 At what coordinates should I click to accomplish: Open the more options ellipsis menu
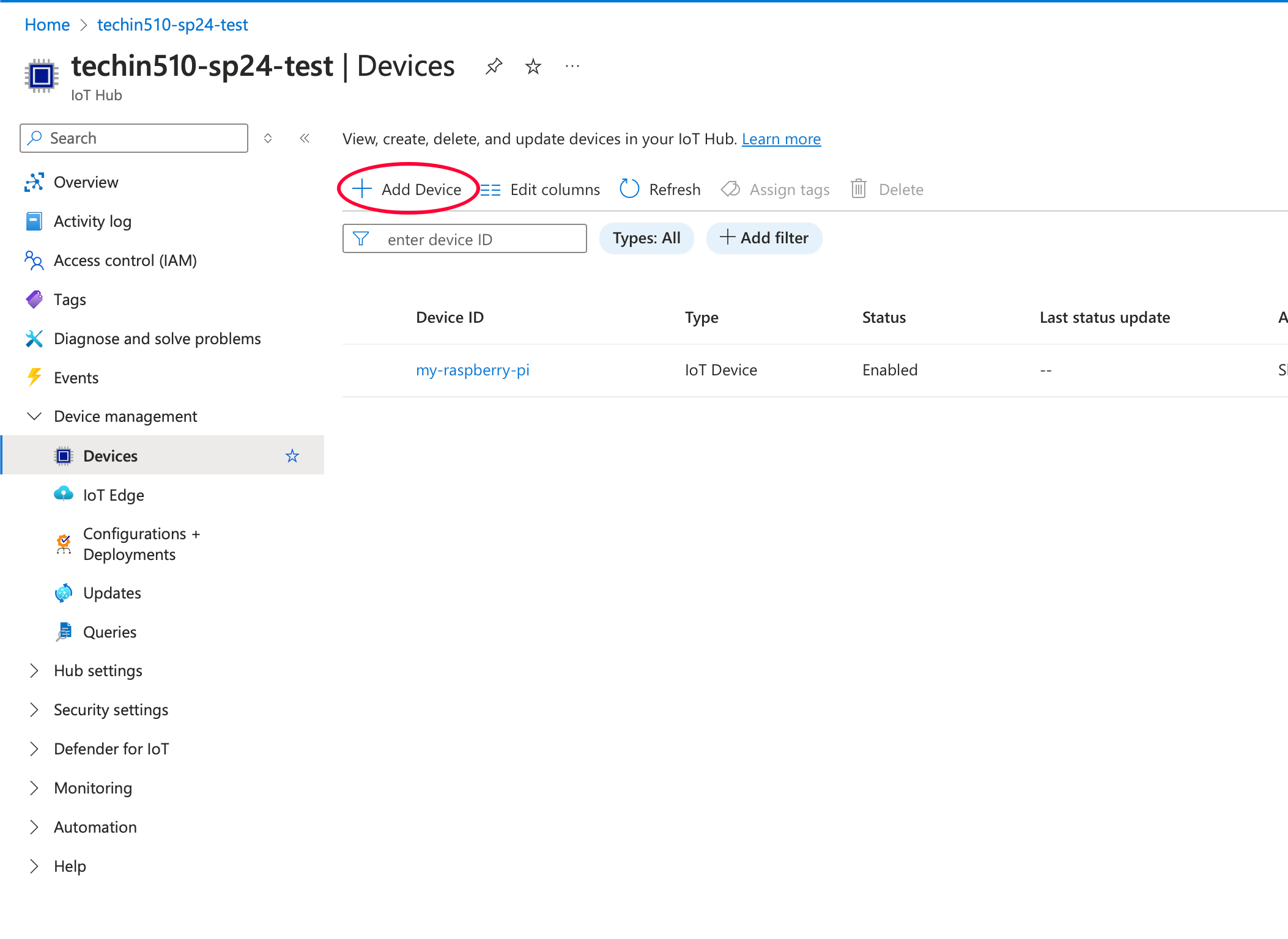click(x=572, y=66)
